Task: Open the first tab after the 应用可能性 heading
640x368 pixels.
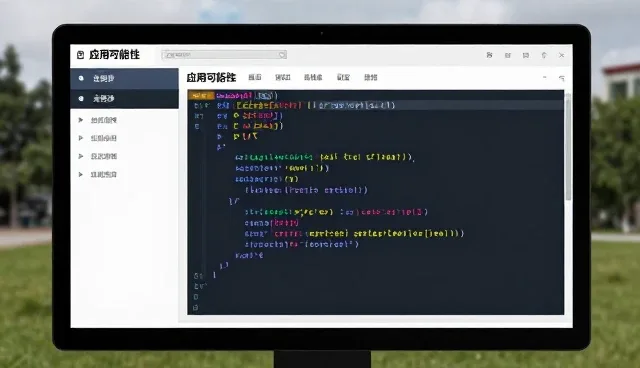Action: [x=255, y=77]
